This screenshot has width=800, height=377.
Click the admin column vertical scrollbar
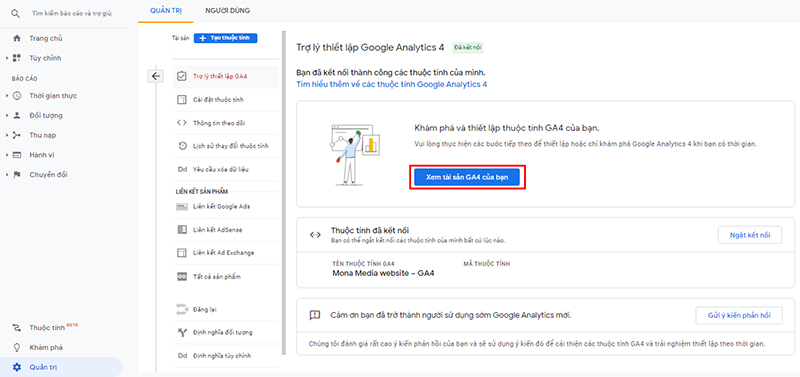pyautogui.click(x=283, y=194)
